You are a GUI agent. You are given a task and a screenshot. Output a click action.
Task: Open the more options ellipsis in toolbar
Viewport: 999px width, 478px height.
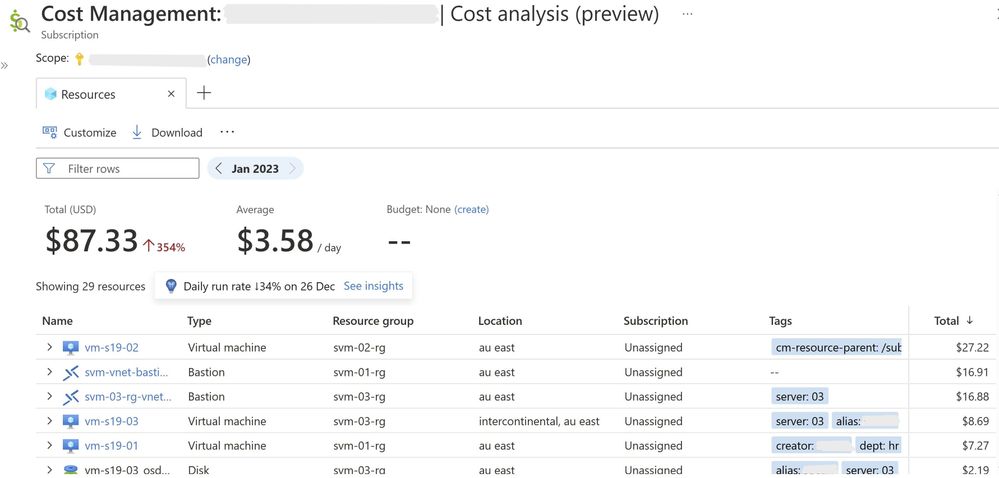[227, 132]
